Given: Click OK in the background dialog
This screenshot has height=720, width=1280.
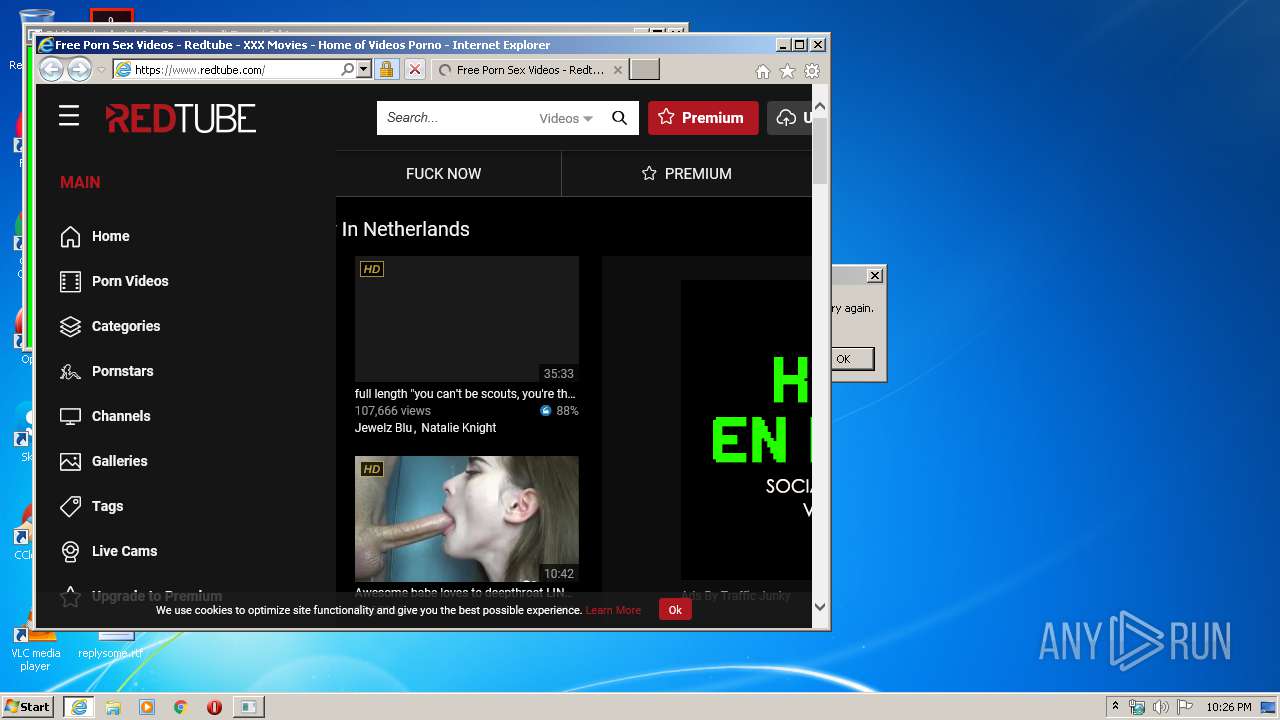Looking at the screenshot, I should click(852, 359).
